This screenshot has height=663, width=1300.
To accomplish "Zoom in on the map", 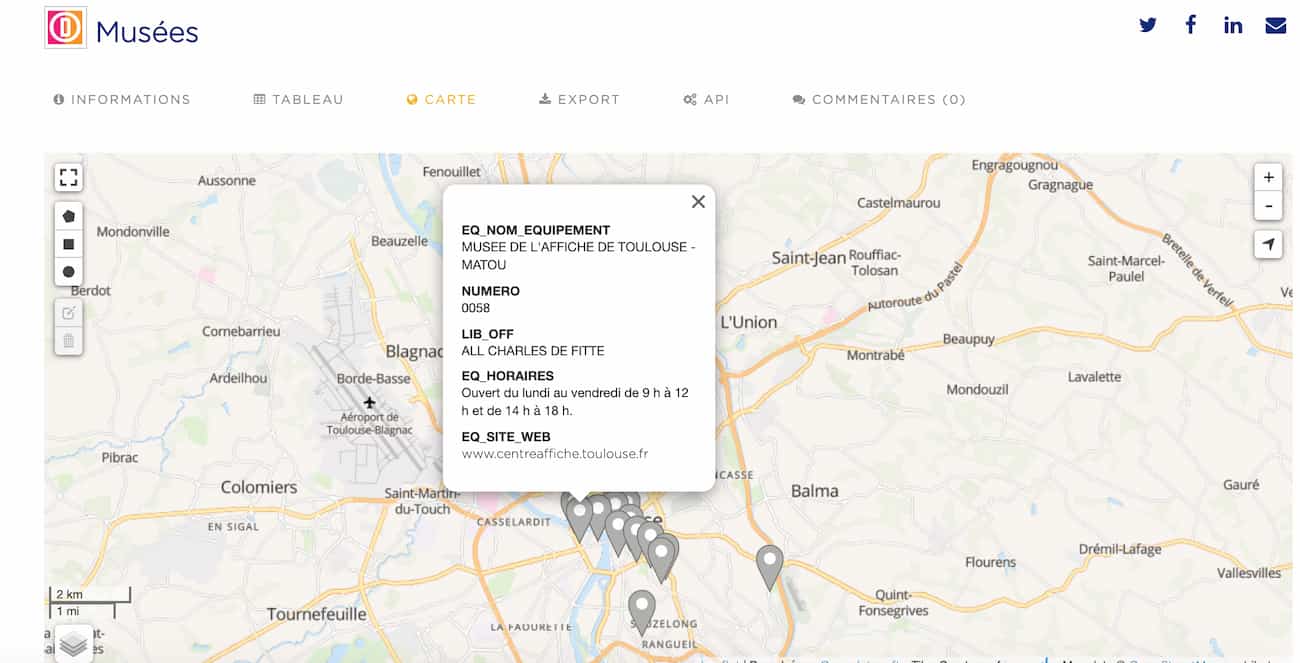I will click(x=1268, y=178).
